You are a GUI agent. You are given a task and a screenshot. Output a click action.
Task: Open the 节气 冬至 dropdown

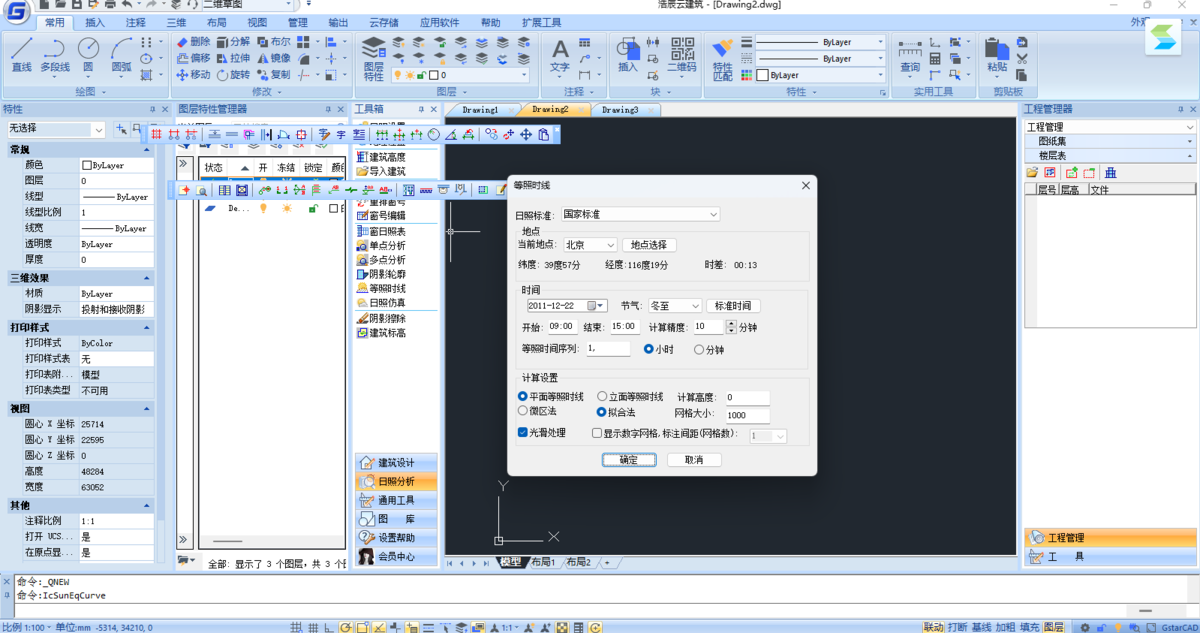pos(675,305)
